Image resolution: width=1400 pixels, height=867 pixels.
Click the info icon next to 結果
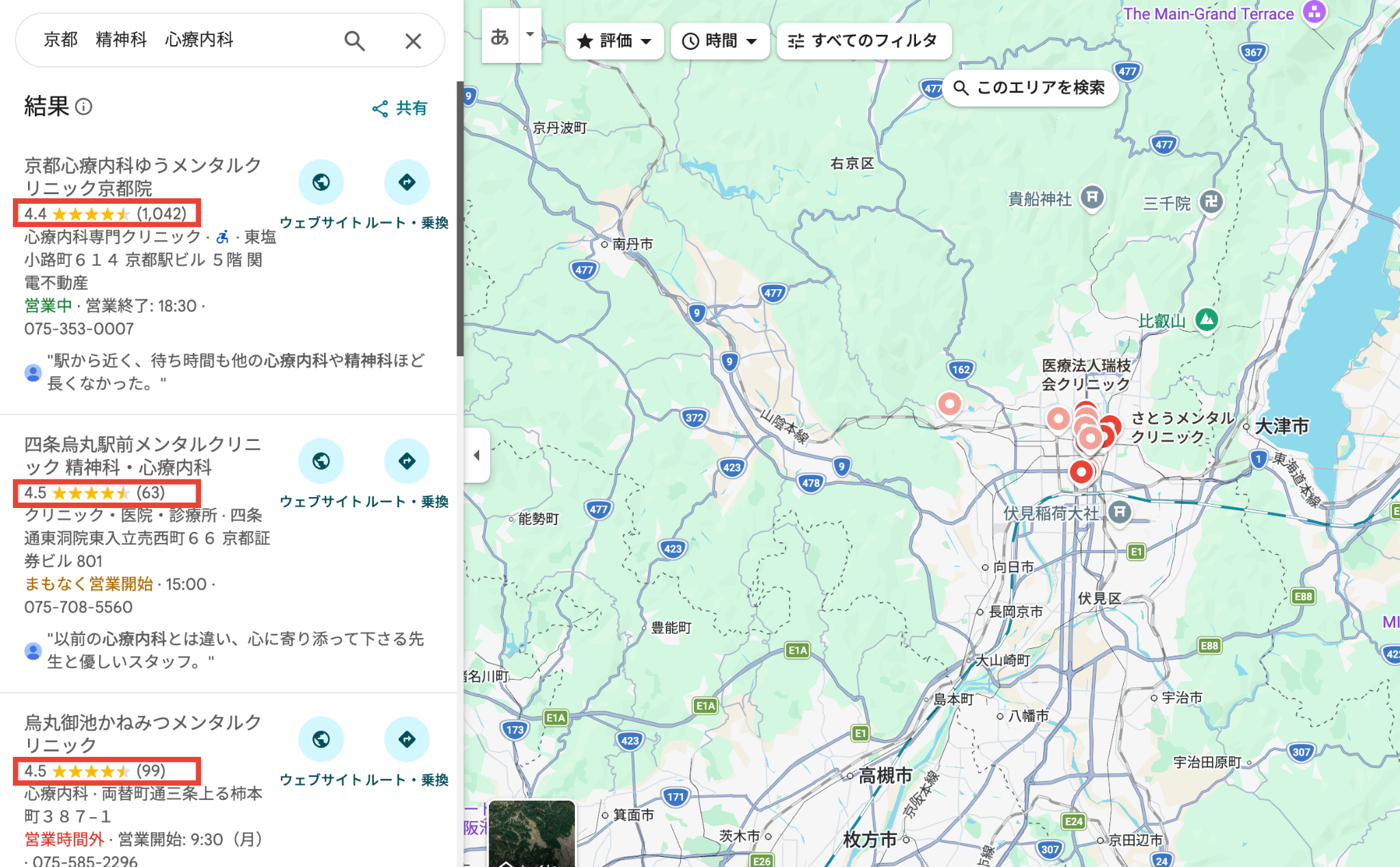click(84, 107)
